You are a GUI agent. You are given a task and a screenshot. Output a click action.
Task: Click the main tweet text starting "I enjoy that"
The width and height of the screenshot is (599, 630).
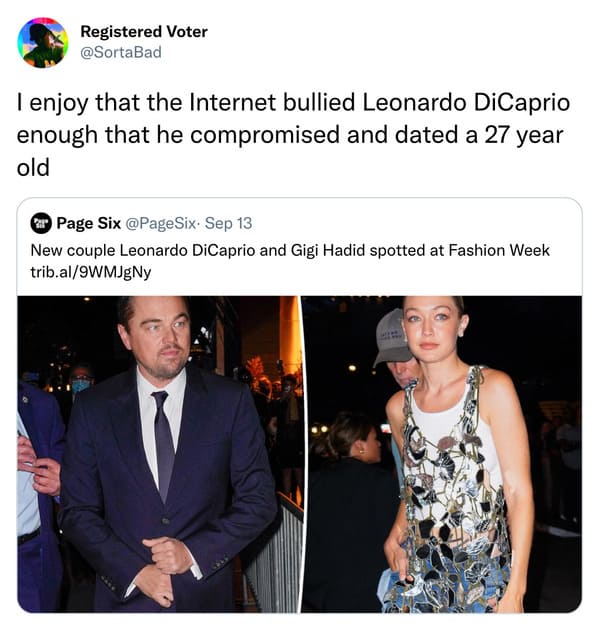pos(293,135)
